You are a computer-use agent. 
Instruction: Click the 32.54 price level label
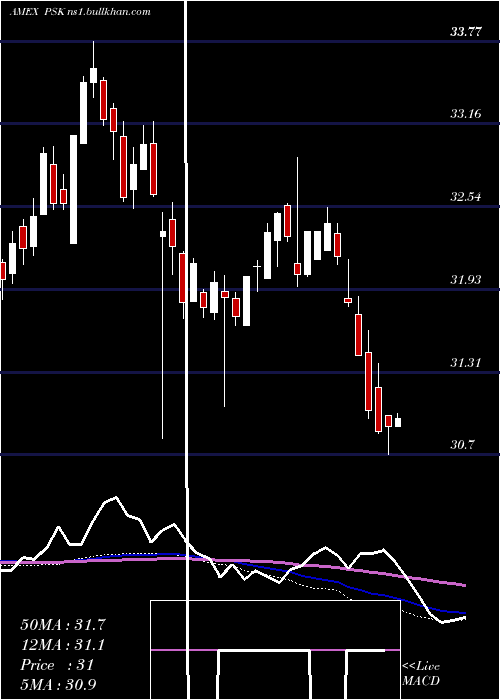pyautogui.click(x=466, y=196)
